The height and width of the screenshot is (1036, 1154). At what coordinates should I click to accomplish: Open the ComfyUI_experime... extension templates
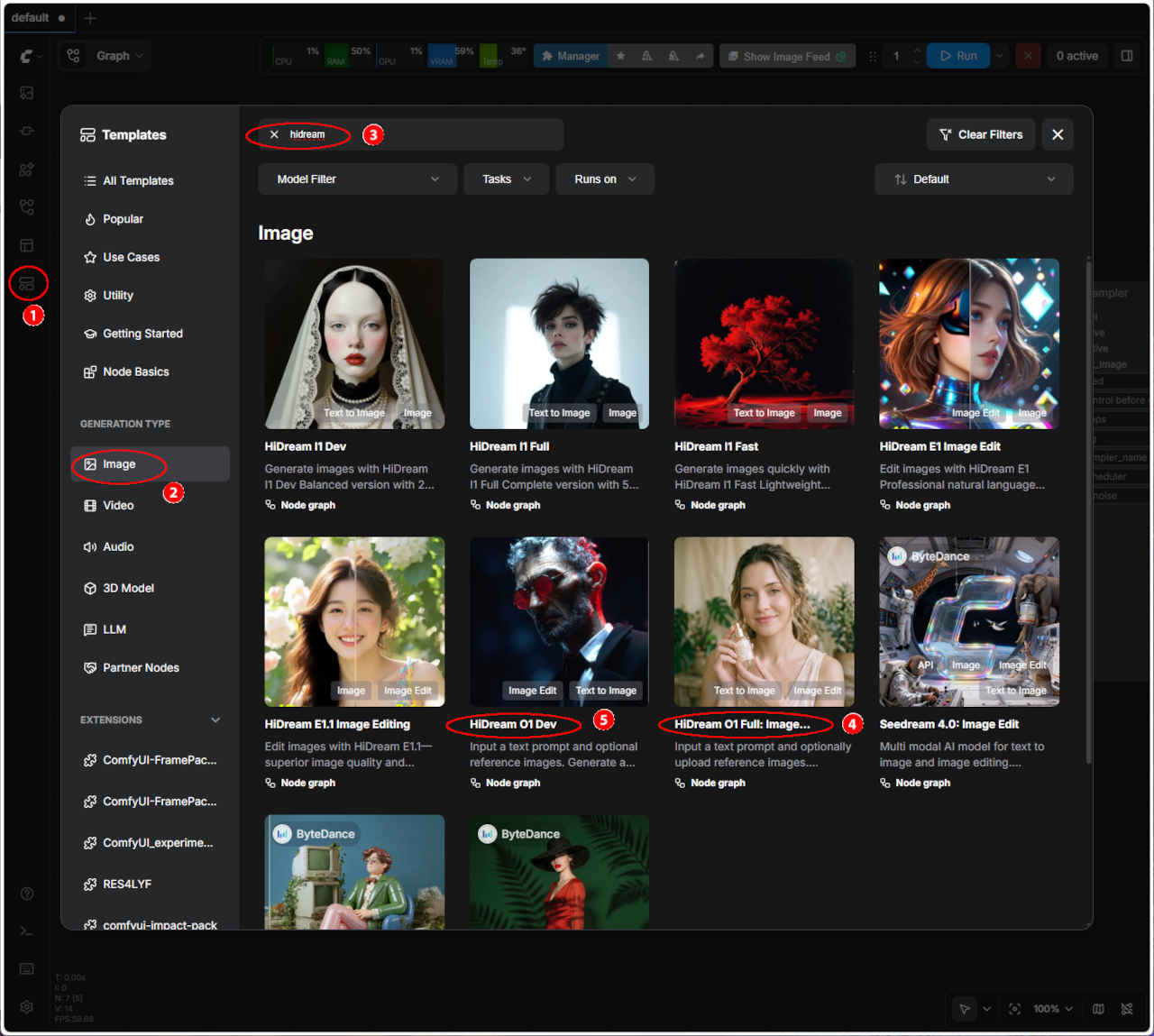tap(150, 843)
